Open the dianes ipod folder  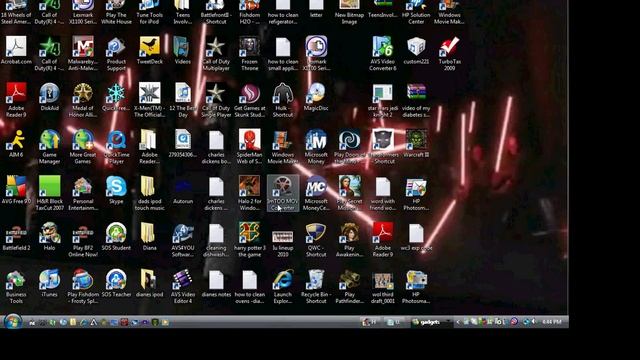point(149,283)
